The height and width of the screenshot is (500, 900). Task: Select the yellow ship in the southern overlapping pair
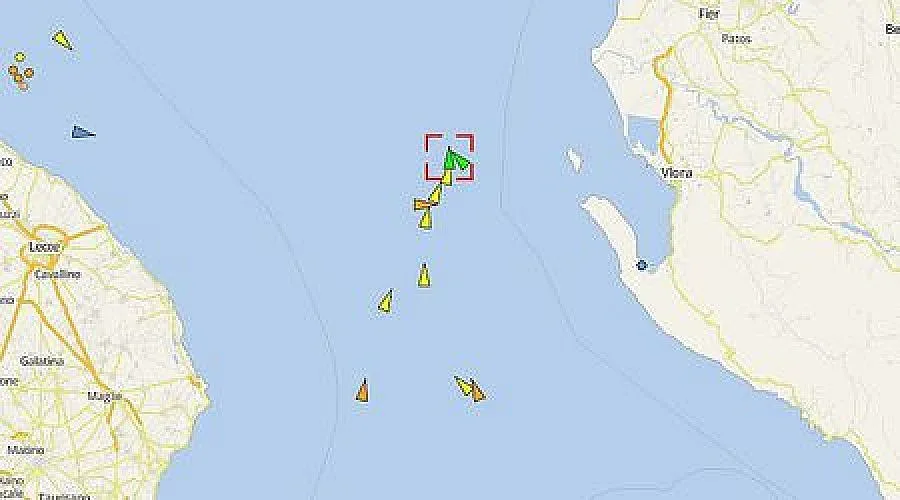463,386
